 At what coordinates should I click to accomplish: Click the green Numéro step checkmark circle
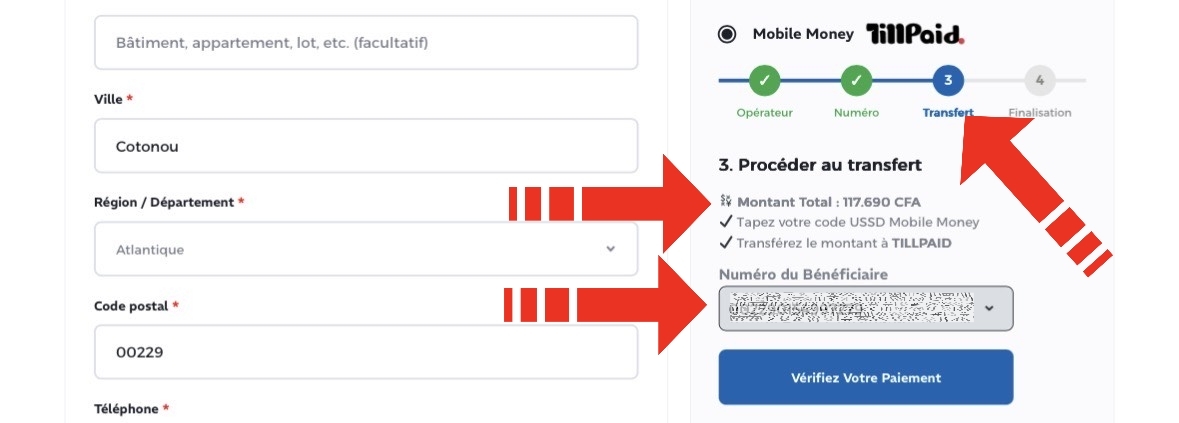pyautogui.click(x=856, y=80)
